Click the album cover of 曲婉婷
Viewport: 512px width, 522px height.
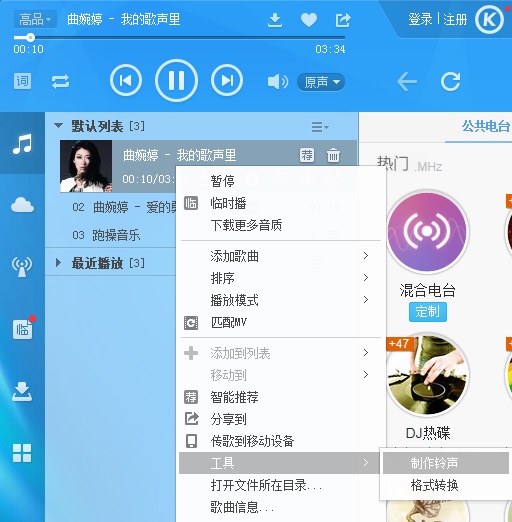point(86,166)
